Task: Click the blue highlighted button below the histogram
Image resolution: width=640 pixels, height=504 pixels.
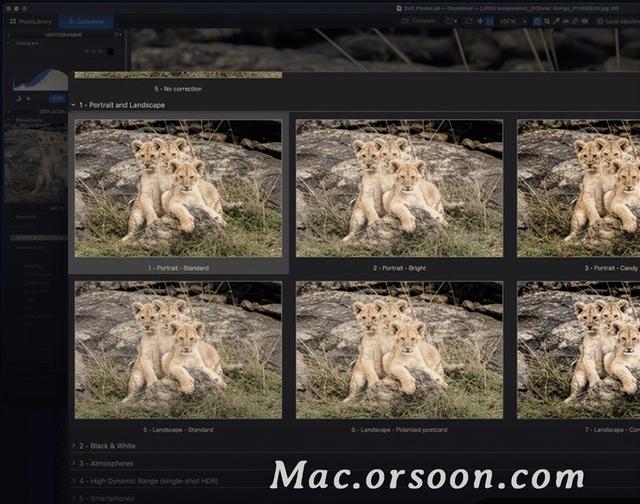Action: [58, 99]
